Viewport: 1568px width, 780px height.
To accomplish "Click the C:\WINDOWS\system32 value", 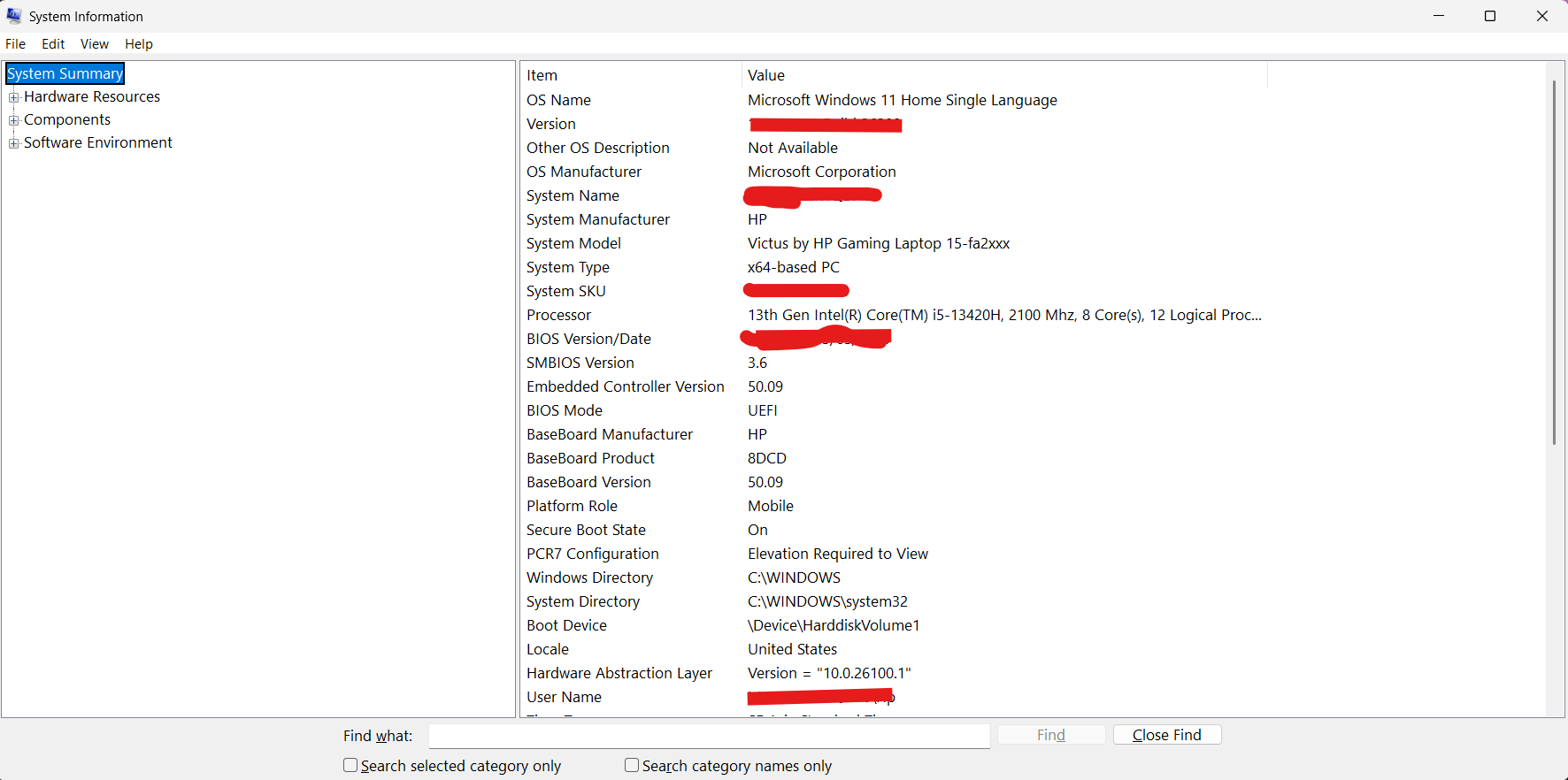I will [x=827, y=601].
